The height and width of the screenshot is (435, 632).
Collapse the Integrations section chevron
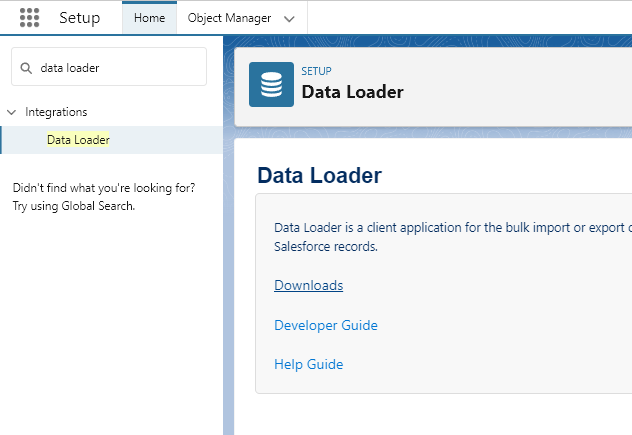12,112
